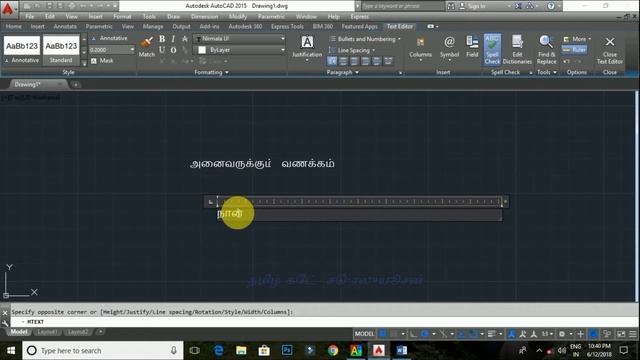Toggle Italic formatting
Viewport: 640px width, 360px height.
pyautogui.click(x=173, y=39)
